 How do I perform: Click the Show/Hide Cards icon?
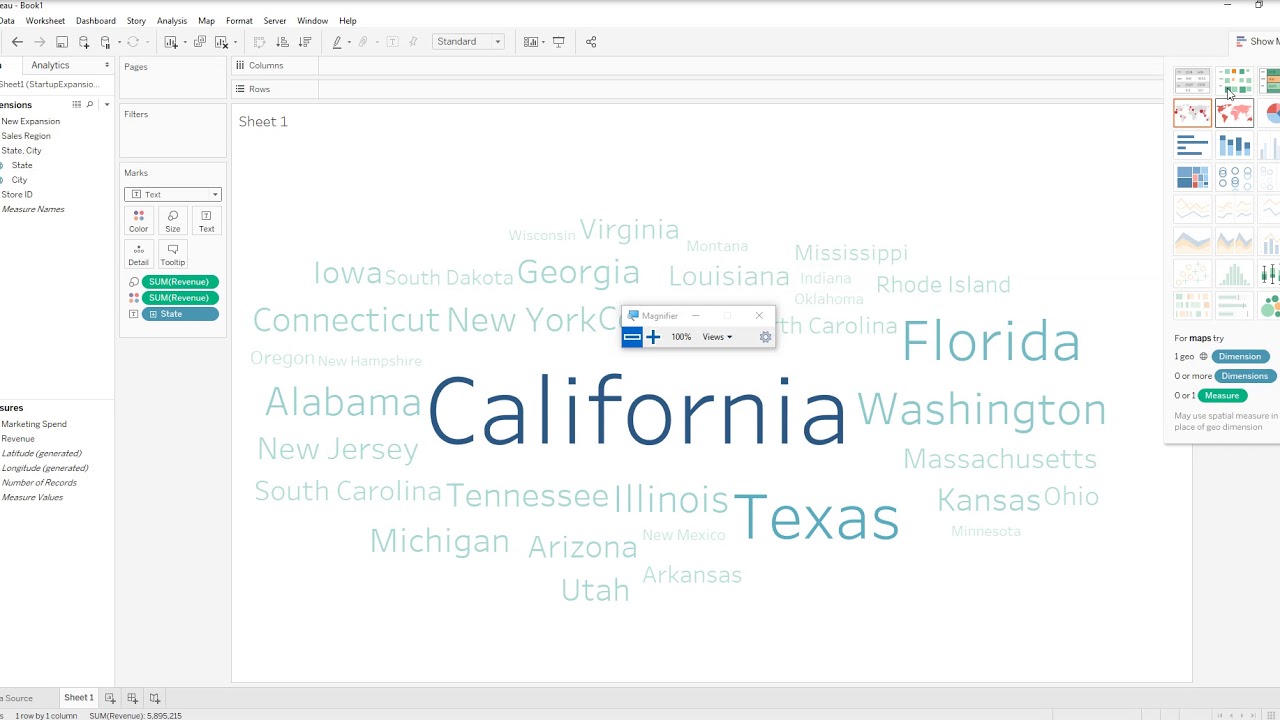pos(530,42)
